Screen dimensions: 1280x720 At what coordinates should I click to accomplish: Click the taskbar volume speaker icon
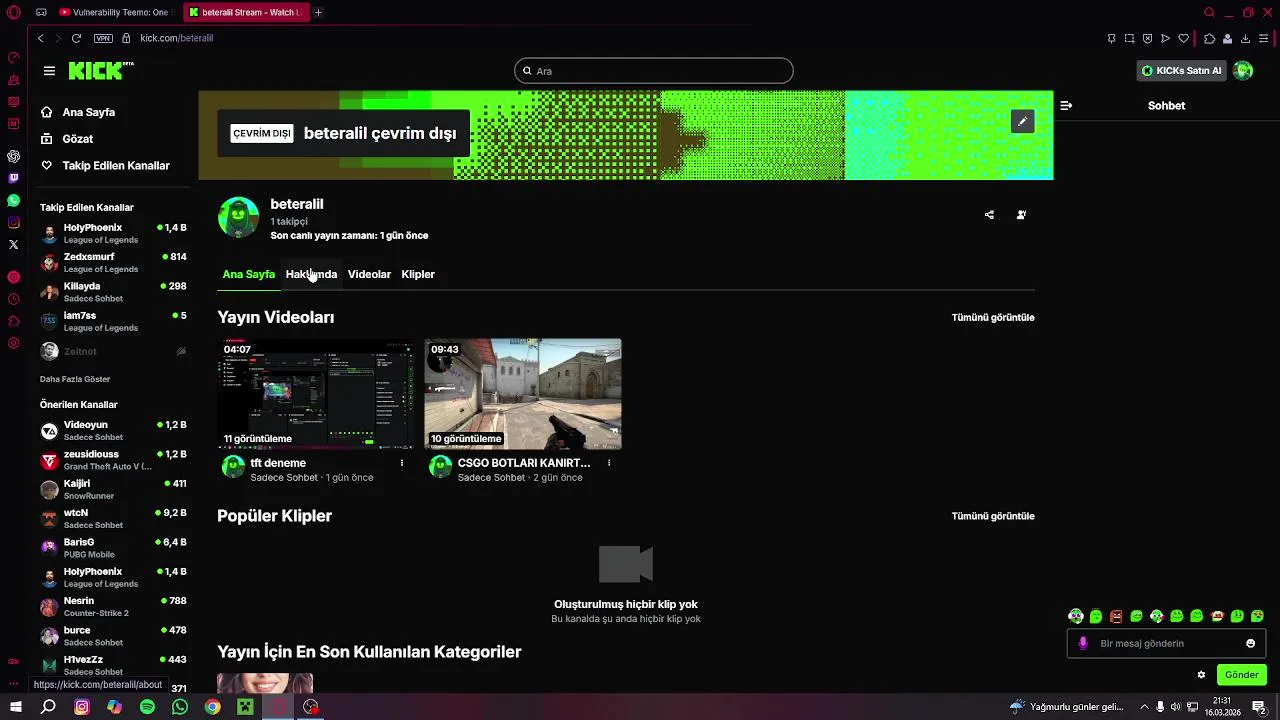pos(1177,707)
